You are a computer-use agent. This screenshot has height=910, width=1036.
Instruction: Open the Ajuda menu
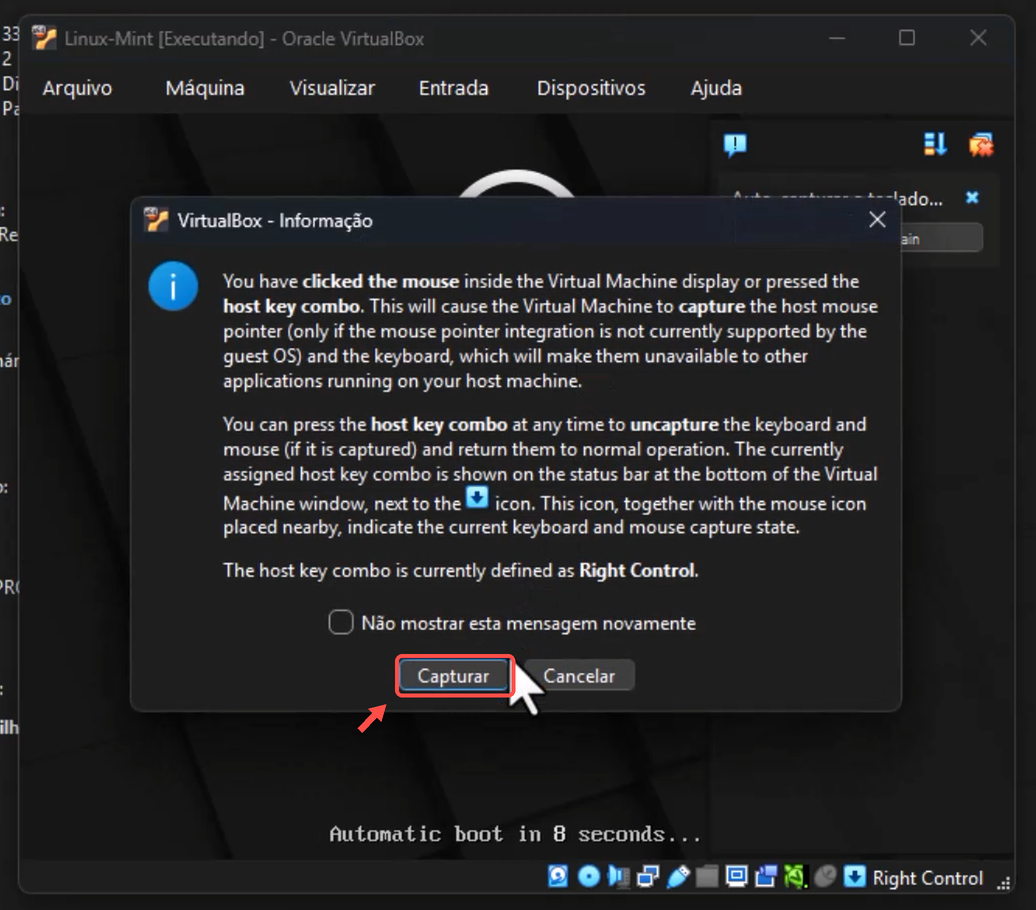[x=716, y=88]
